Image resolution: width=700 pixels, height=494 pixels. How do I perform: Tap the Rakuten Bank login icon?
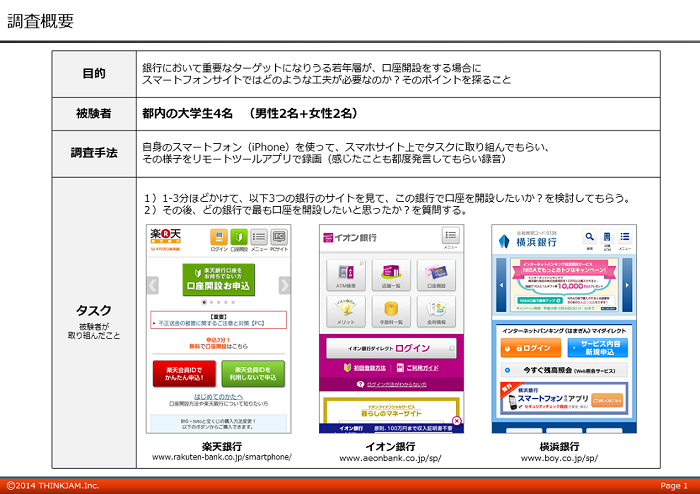217,239
